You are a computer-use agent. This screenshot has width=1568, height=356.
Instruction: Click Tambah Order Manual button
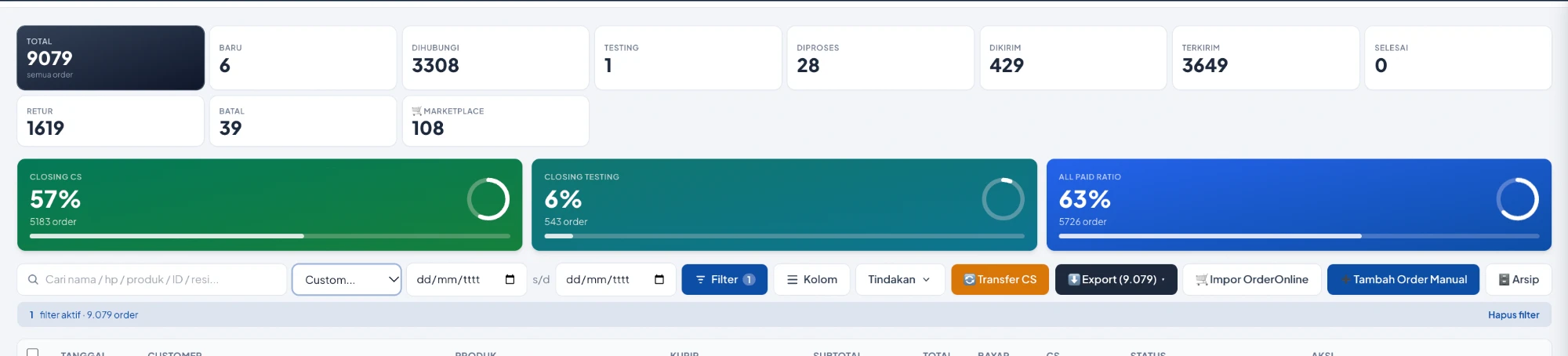click(x=1403, y=280)
